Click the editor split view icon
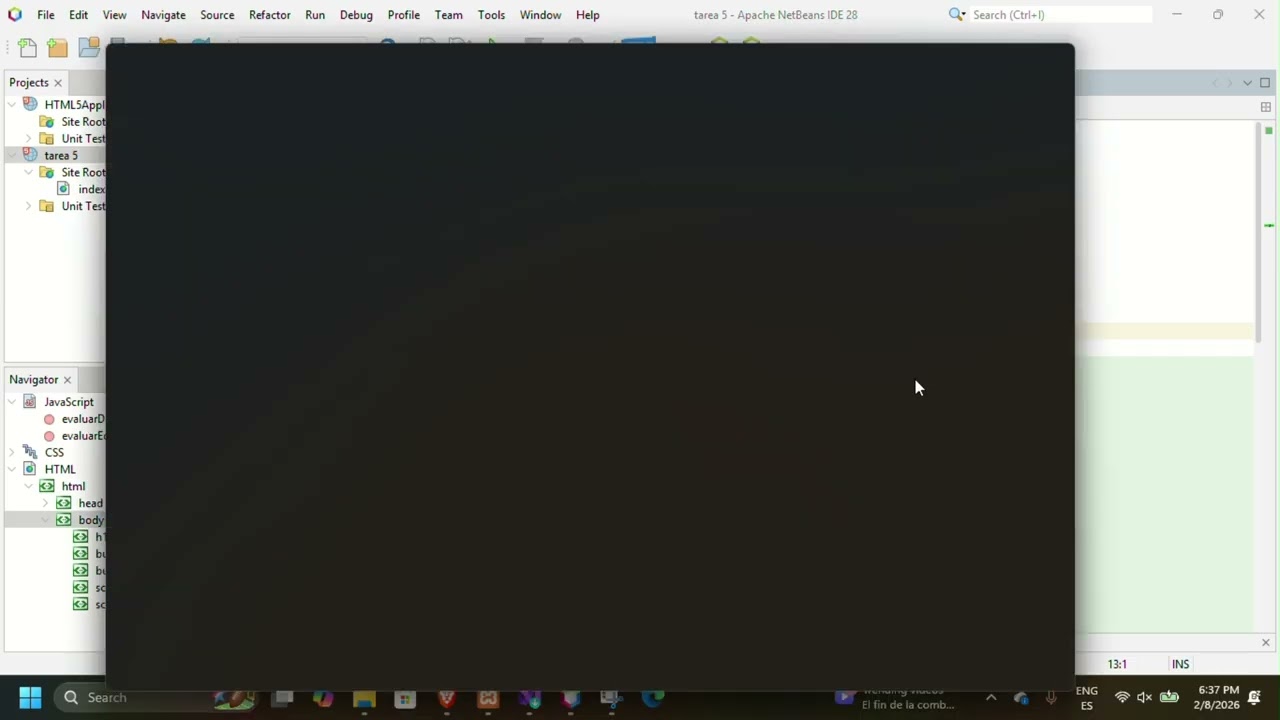The width and height of the screenshot is (1280, 720). (1266, 107)
